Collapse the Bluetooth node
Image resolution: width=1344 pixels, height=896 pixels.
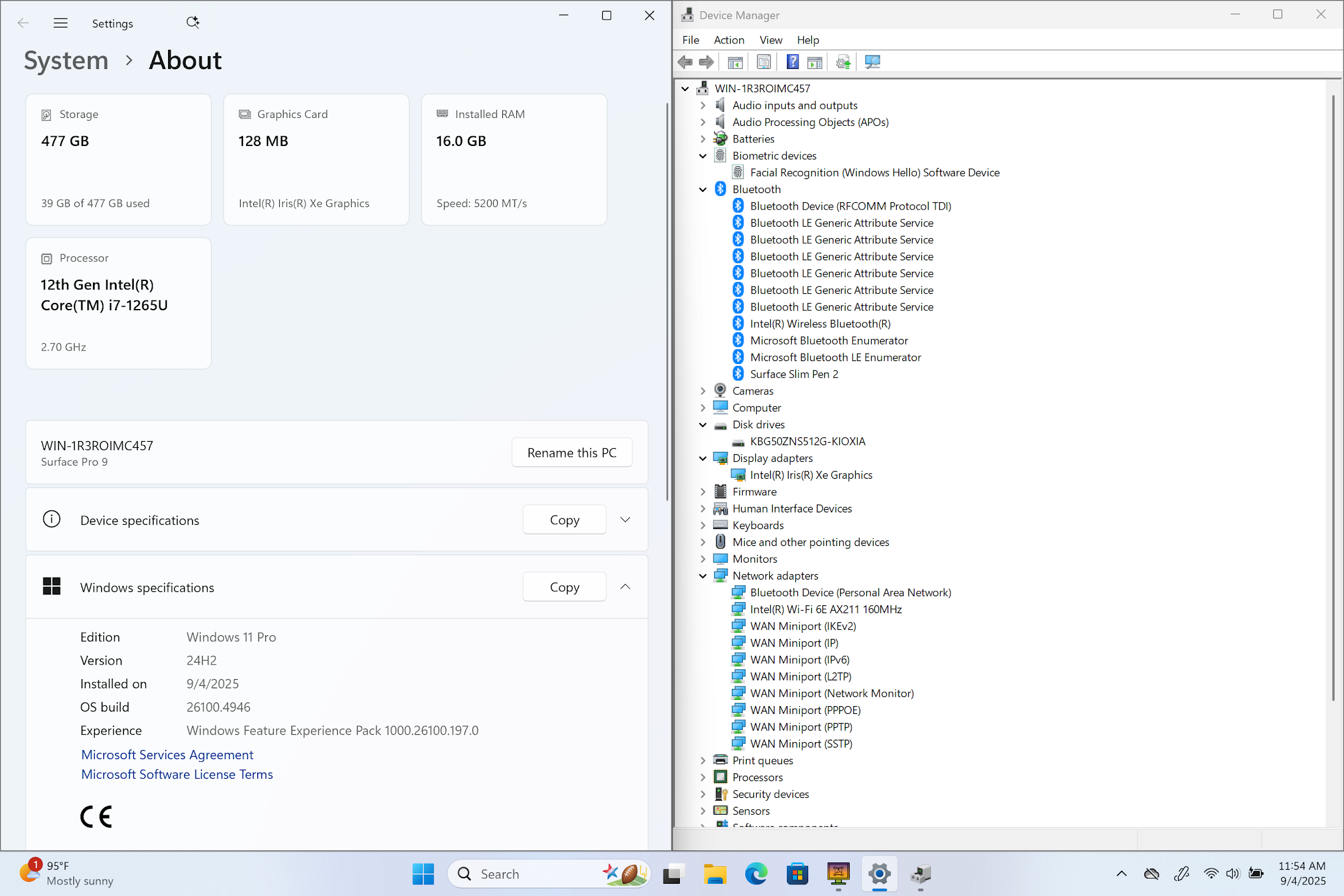(x=703, y=189)
